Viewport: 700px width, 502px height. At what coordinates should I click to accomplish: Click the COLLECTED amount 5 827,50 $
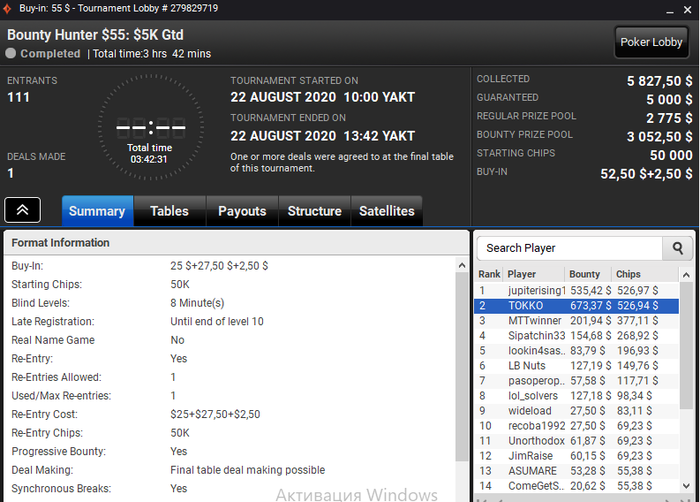coord(659,81)
